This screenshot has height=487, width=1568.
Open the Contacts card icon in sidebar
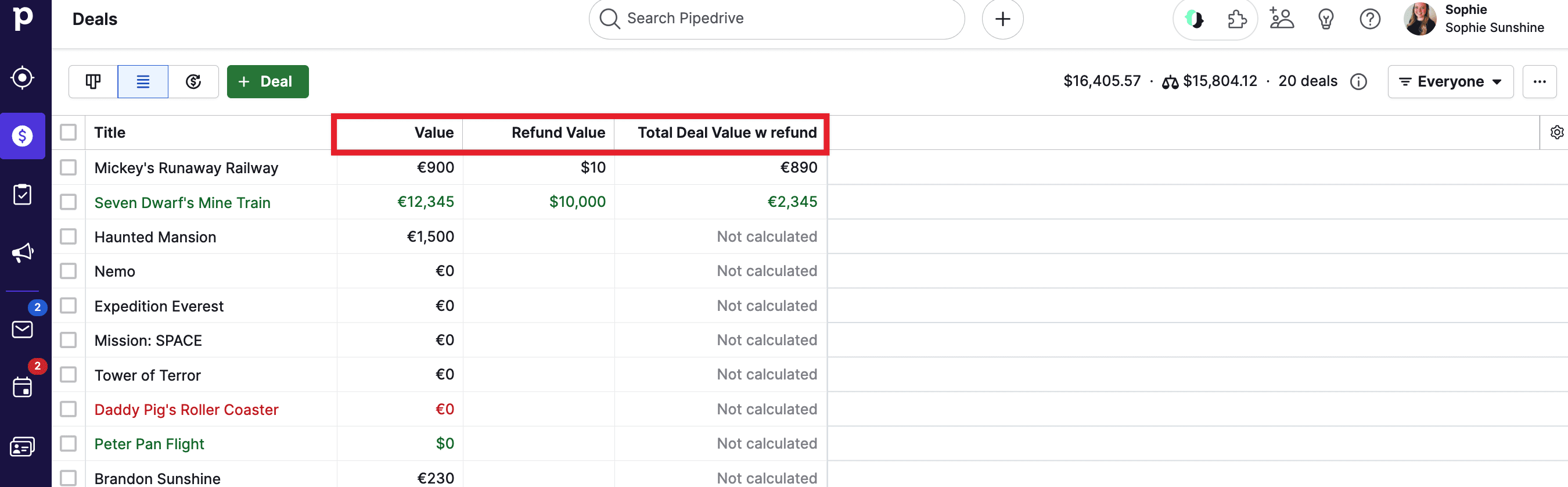(x=23, y=447)
